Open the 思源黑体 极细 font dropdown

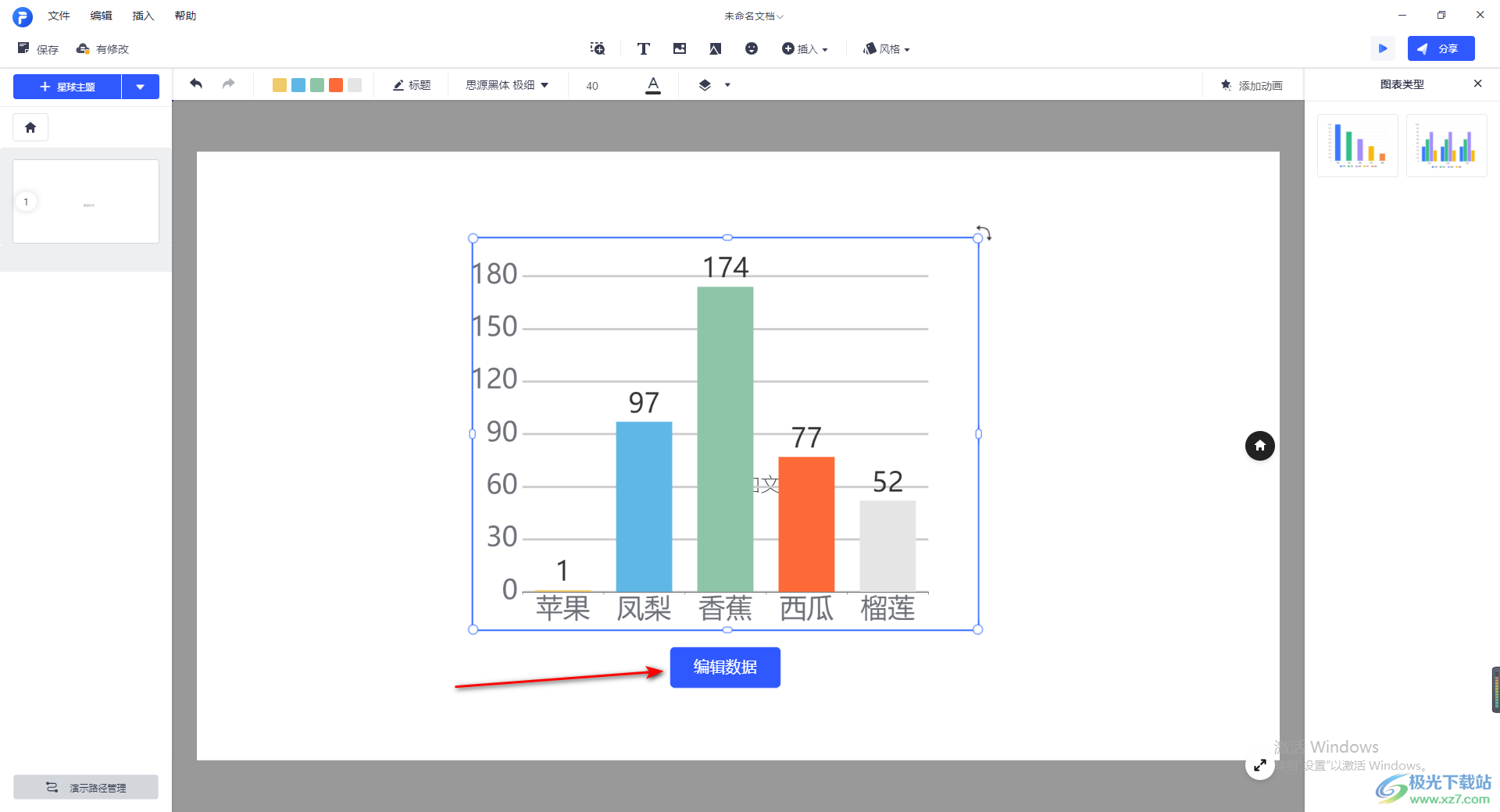(x=507, y=85)
